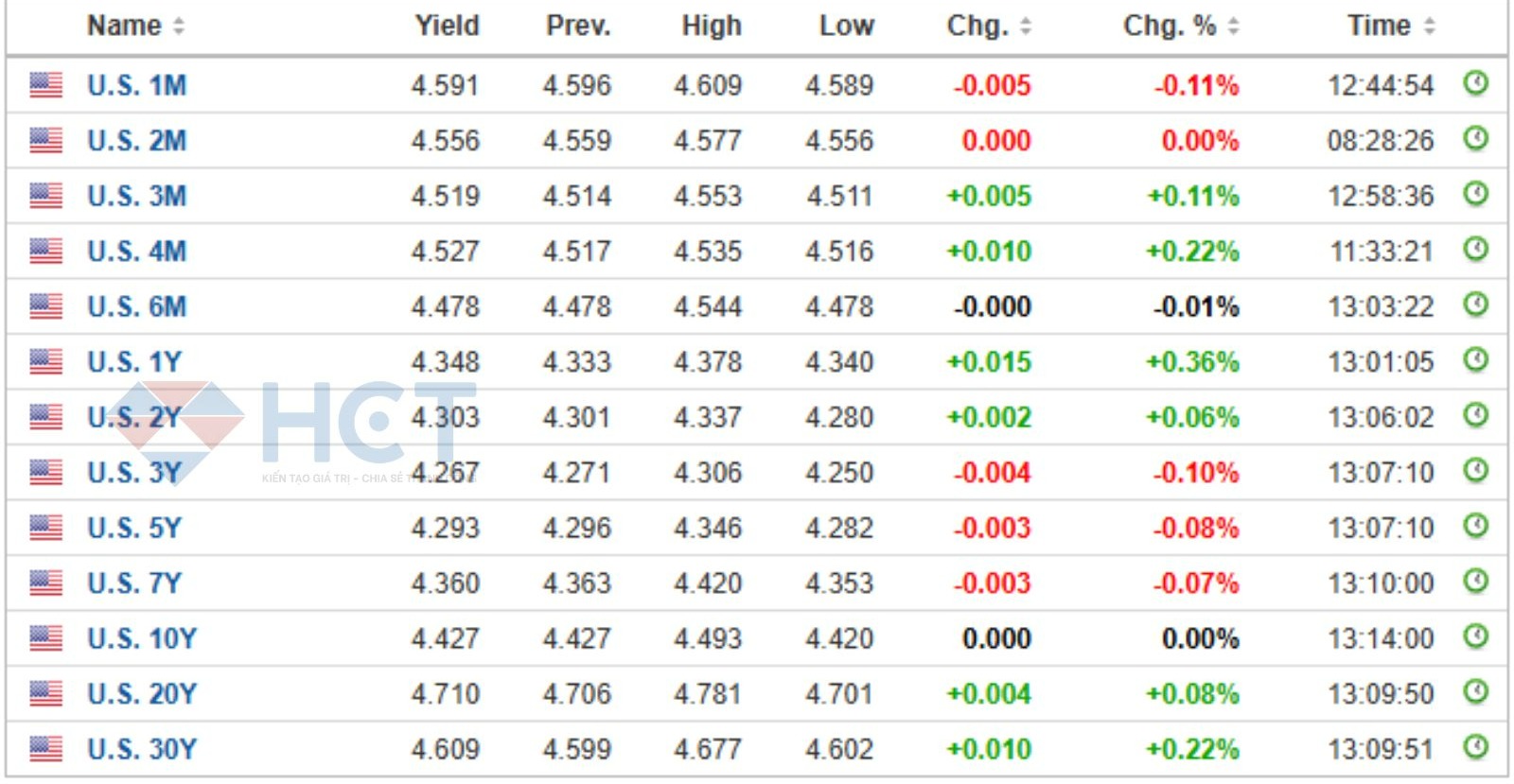Screen dimensions: 1514x784
Task: Open the U.S. 30Y bond link
Action: click(x=141, y=749)
